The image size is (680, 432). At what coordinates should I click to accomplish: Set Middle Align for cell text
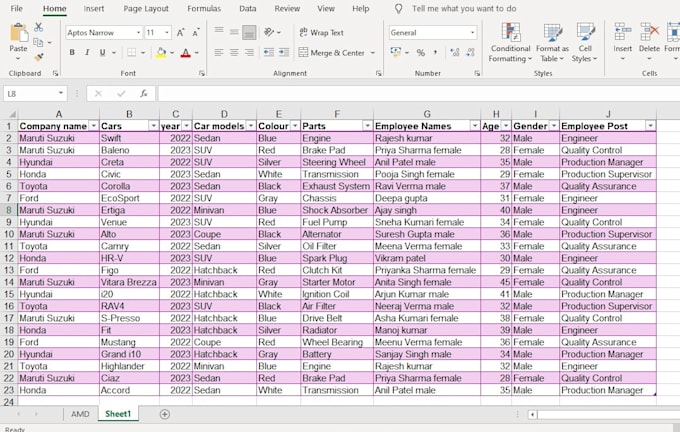click(x=234, y=31)
